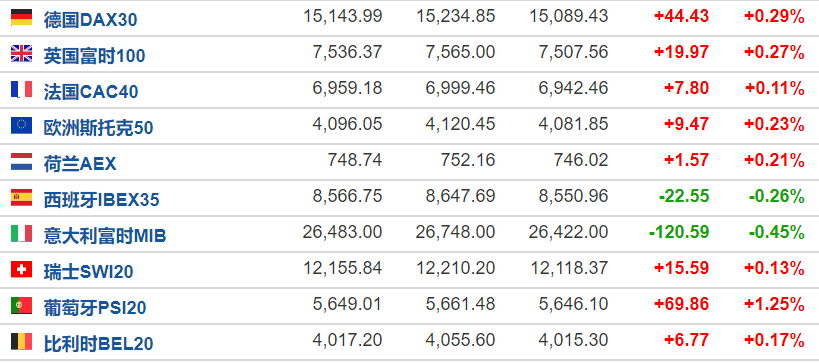Click the French flag icon
The image size is (819, 363).
[21, 89]
